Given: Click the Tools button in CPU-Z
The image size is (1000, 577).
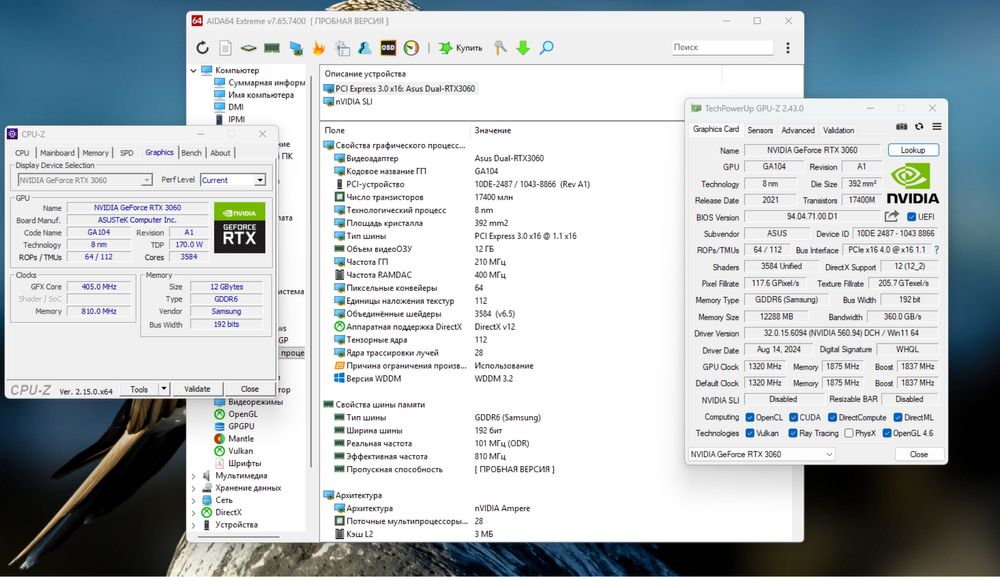Looking at the screenshot, I should click(x=139, y=389).
